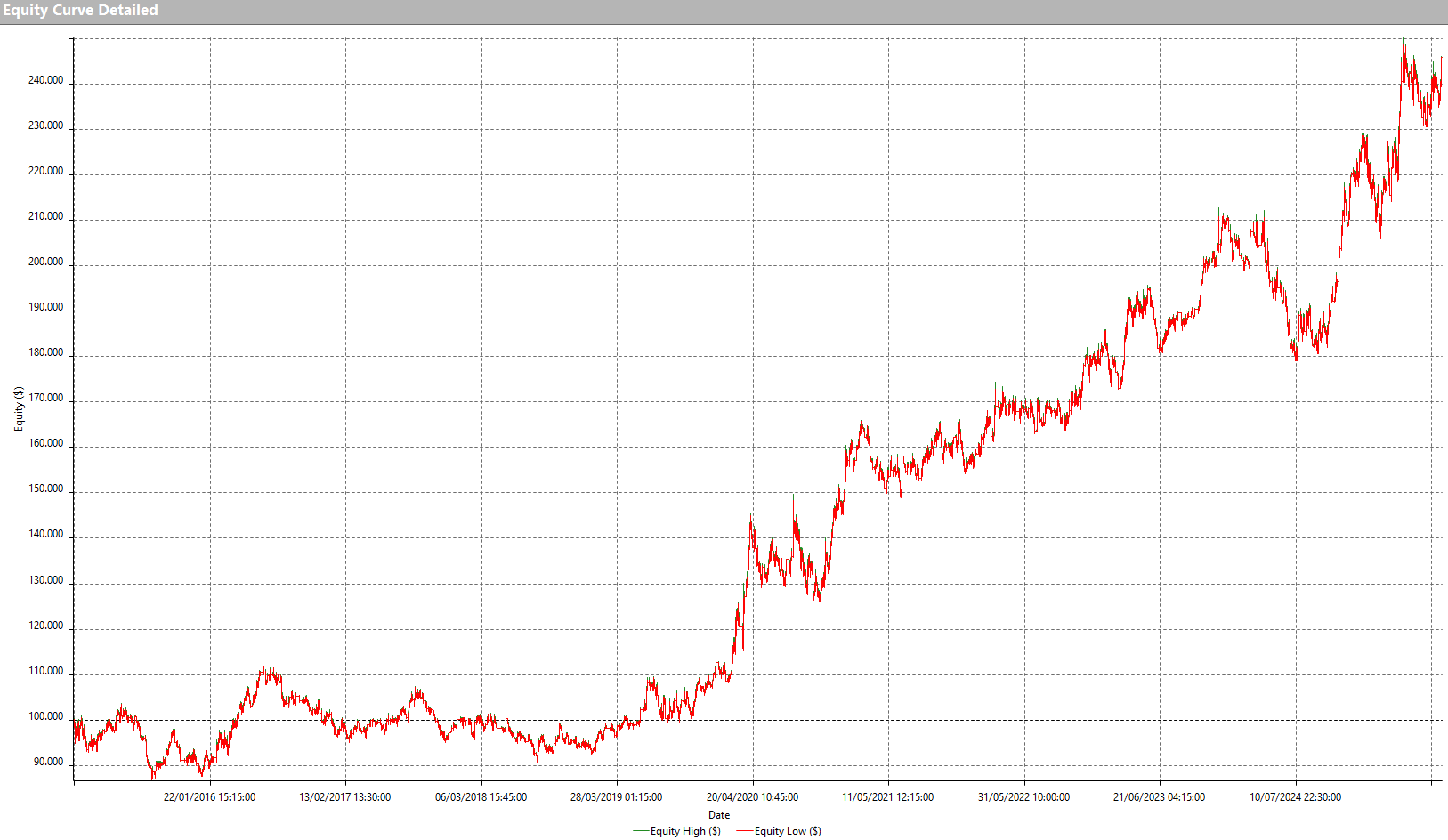The height and width of the screenshot is (840, 1448).
Task: Click the Equity High ($) legend label
Action: (x=685, y=831)
